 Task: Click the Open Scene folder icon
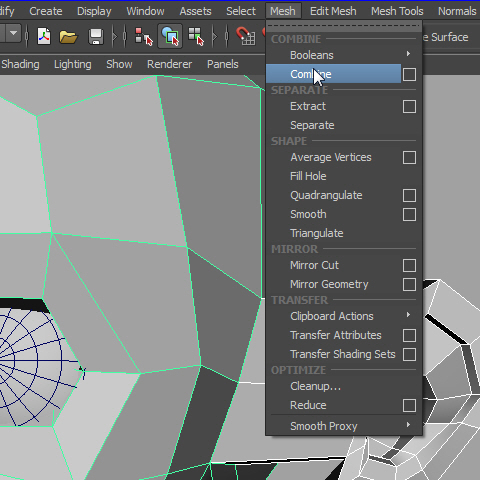(x=68, y=37)
